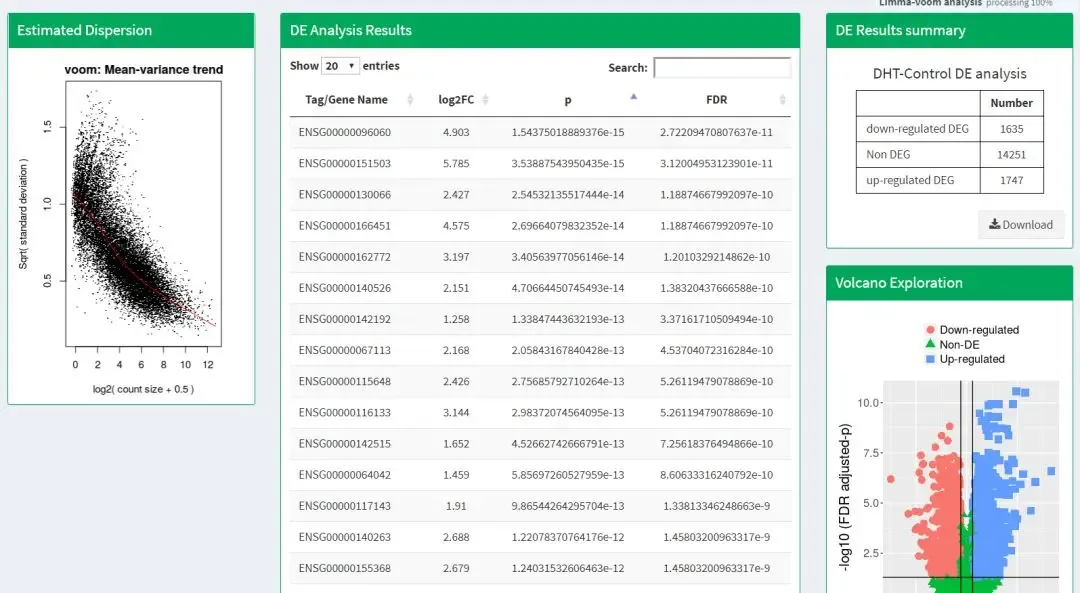Image resolution: width=1080 pixels, height=593 pixels.
Task: Select the up-regulated DEG summary row
Action: (910, 180)
